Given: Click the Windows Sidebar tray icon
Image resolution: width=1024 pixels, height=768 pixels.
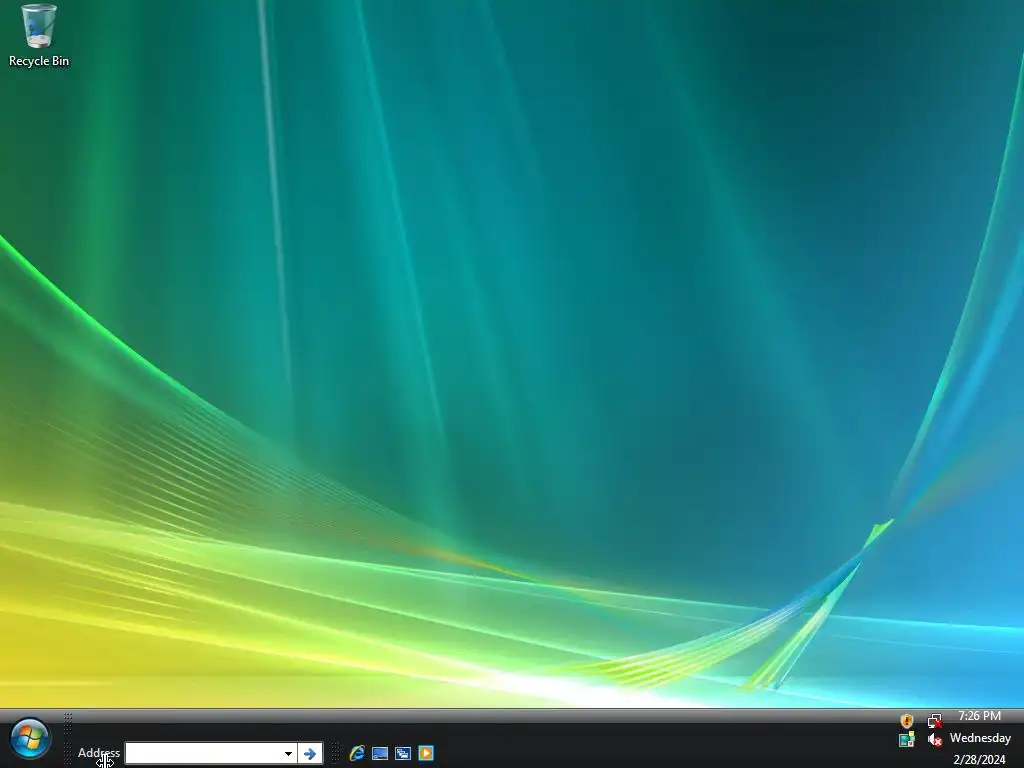Looking at the screenshot, I should (x=906, y=739).
